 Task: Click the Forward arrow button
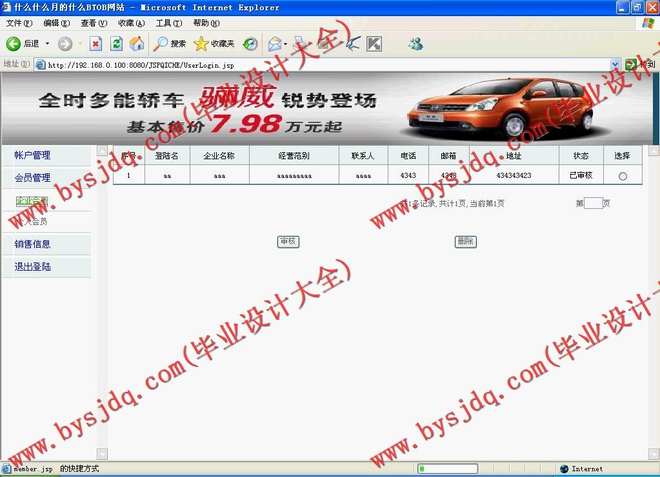(x=65, y=44)
